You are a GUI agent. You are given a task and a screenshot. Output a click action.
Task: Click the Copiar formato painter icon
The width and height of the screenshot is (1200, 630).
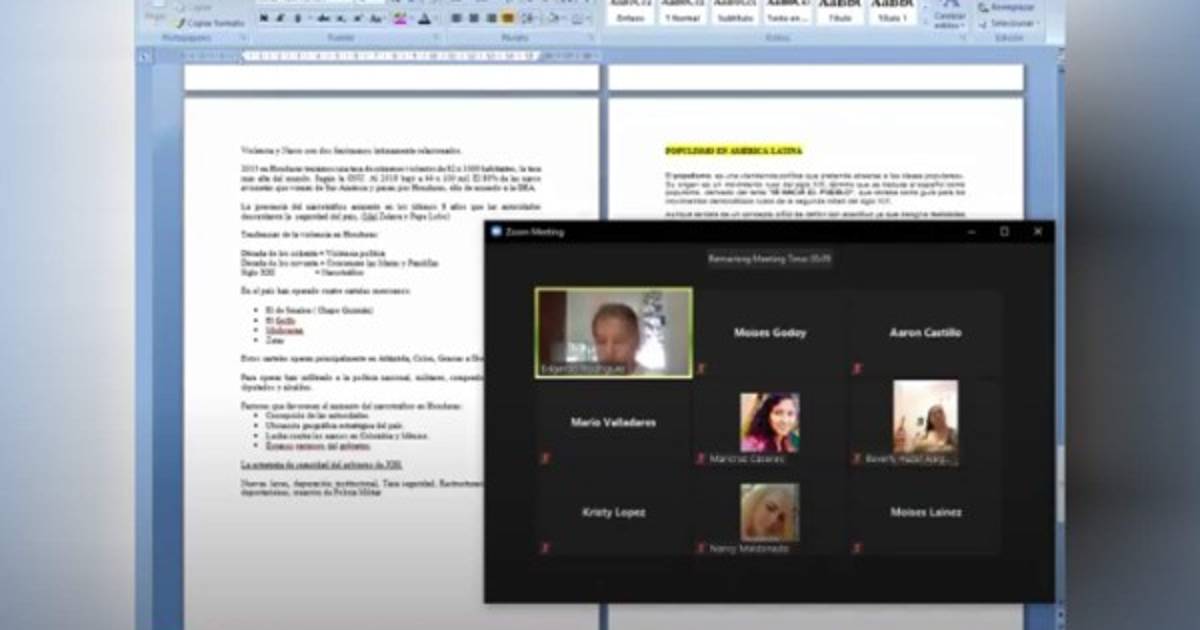[180, 22]
